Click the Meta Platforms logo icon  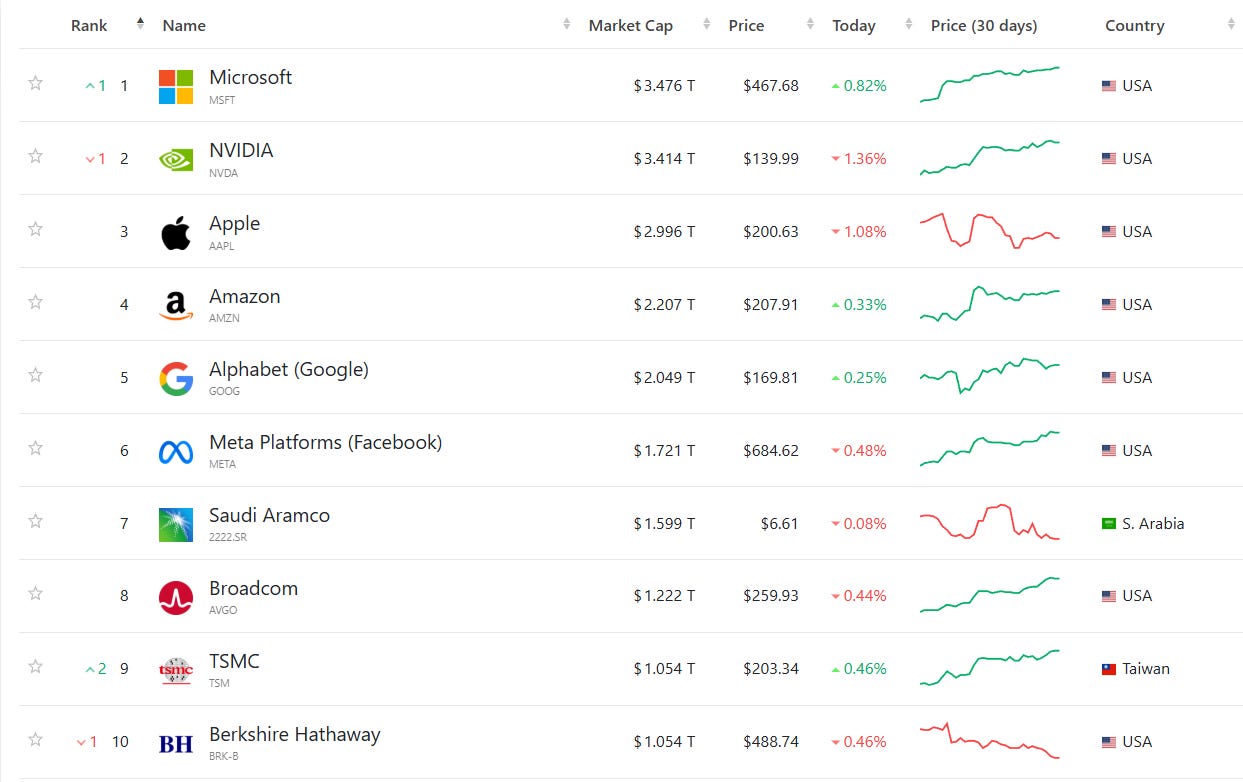[x=176, y=452]
